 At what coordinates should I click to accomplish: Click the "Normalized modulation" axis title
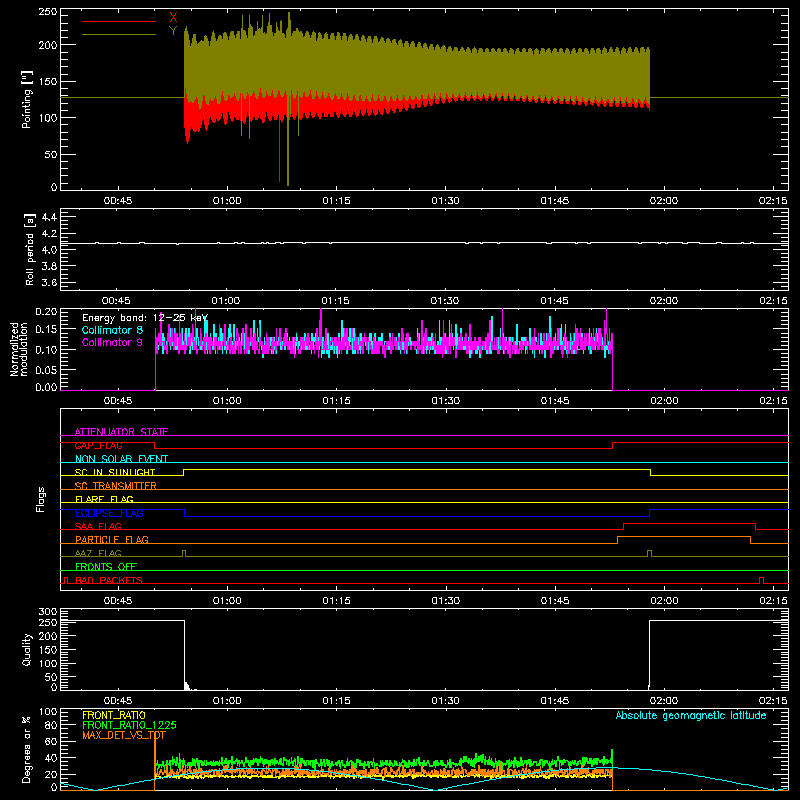coord(19,349)
